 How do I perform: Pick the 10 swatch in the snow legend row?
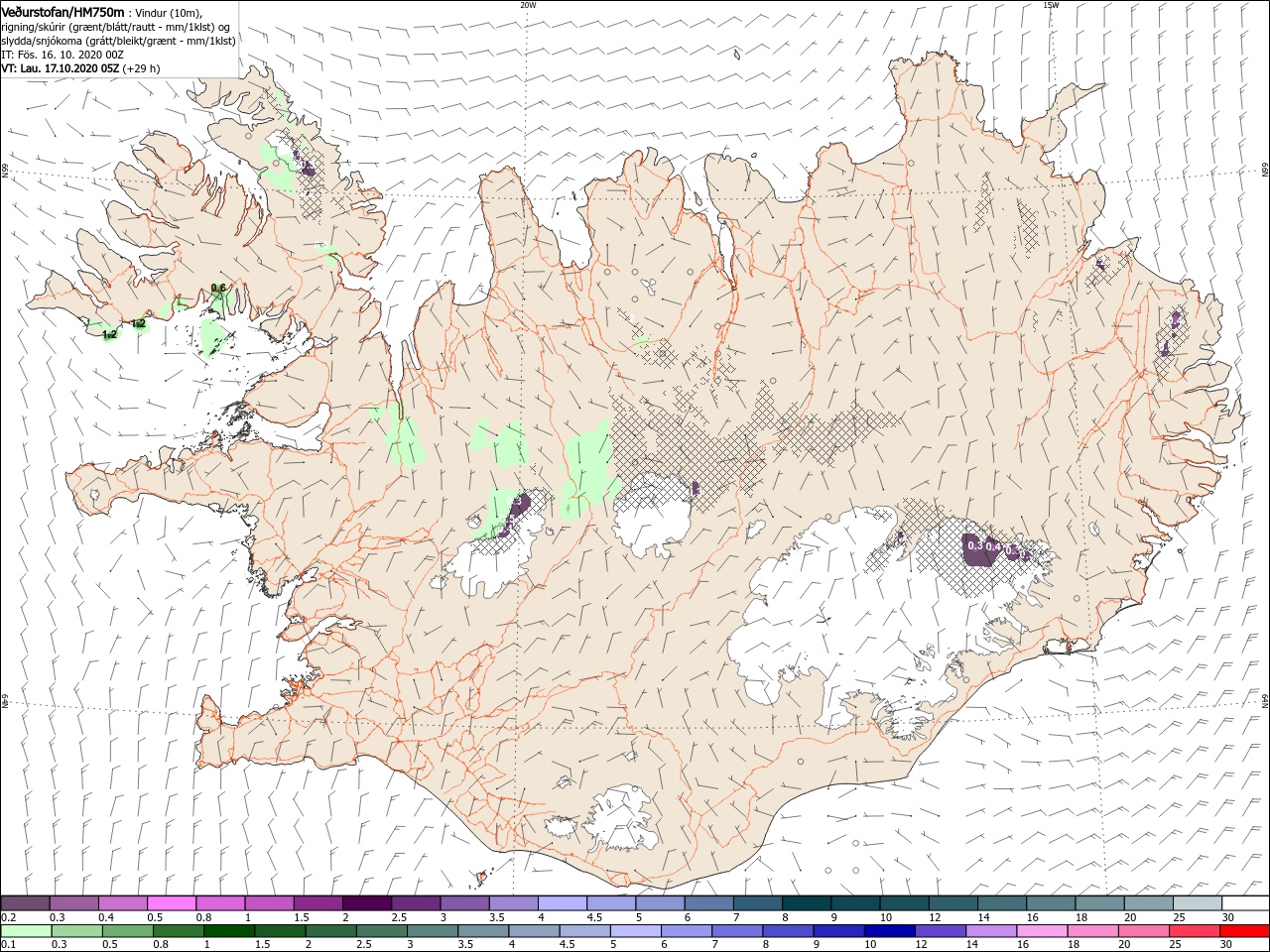904,903
